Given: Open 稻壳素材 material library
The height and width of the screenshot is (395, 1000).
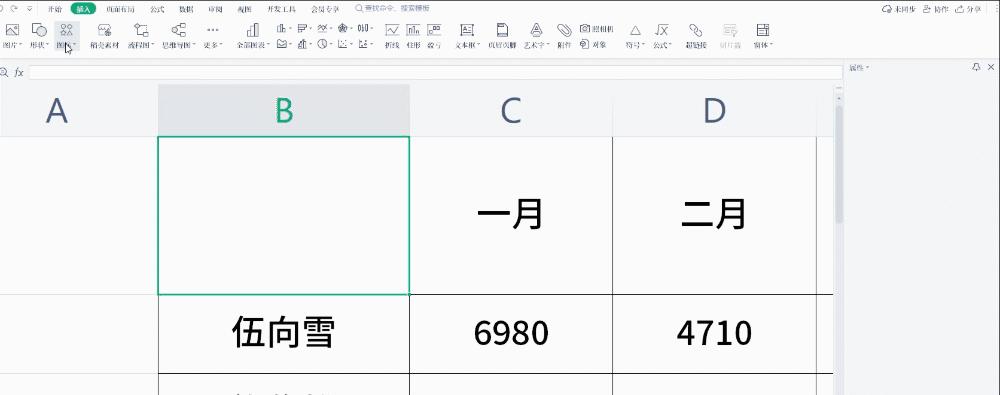Looking at the screenshot, I should (x=105, y=36).
